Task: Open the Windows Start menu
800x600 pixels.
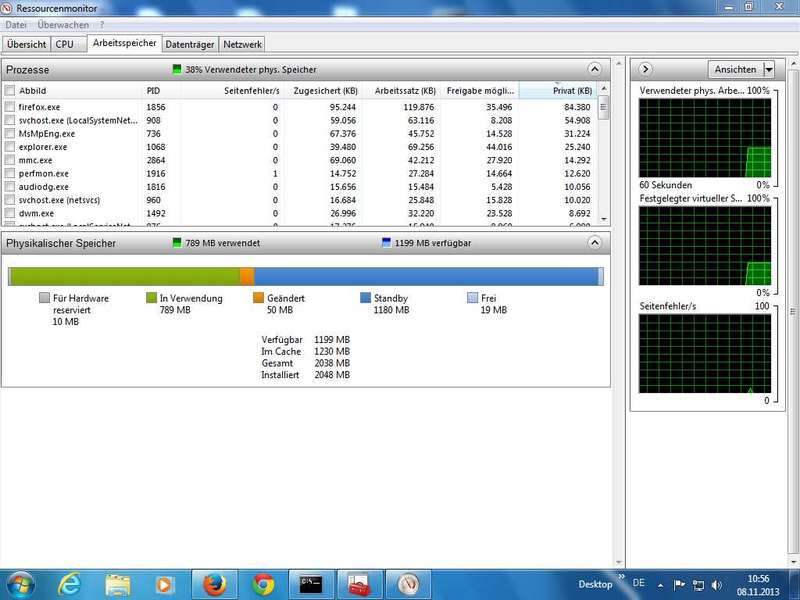Action: pos(20,583)
